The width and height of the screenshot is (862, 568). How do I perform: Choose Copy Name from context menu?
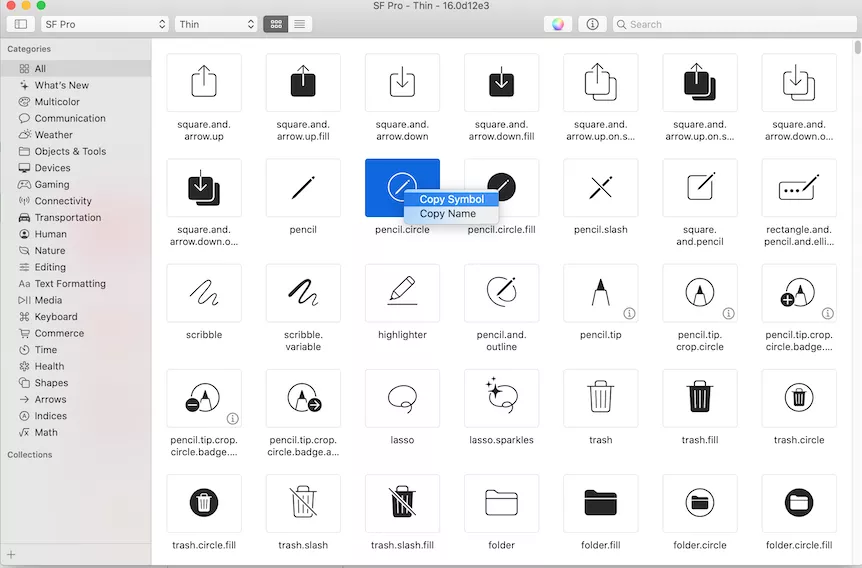point(447,214)
